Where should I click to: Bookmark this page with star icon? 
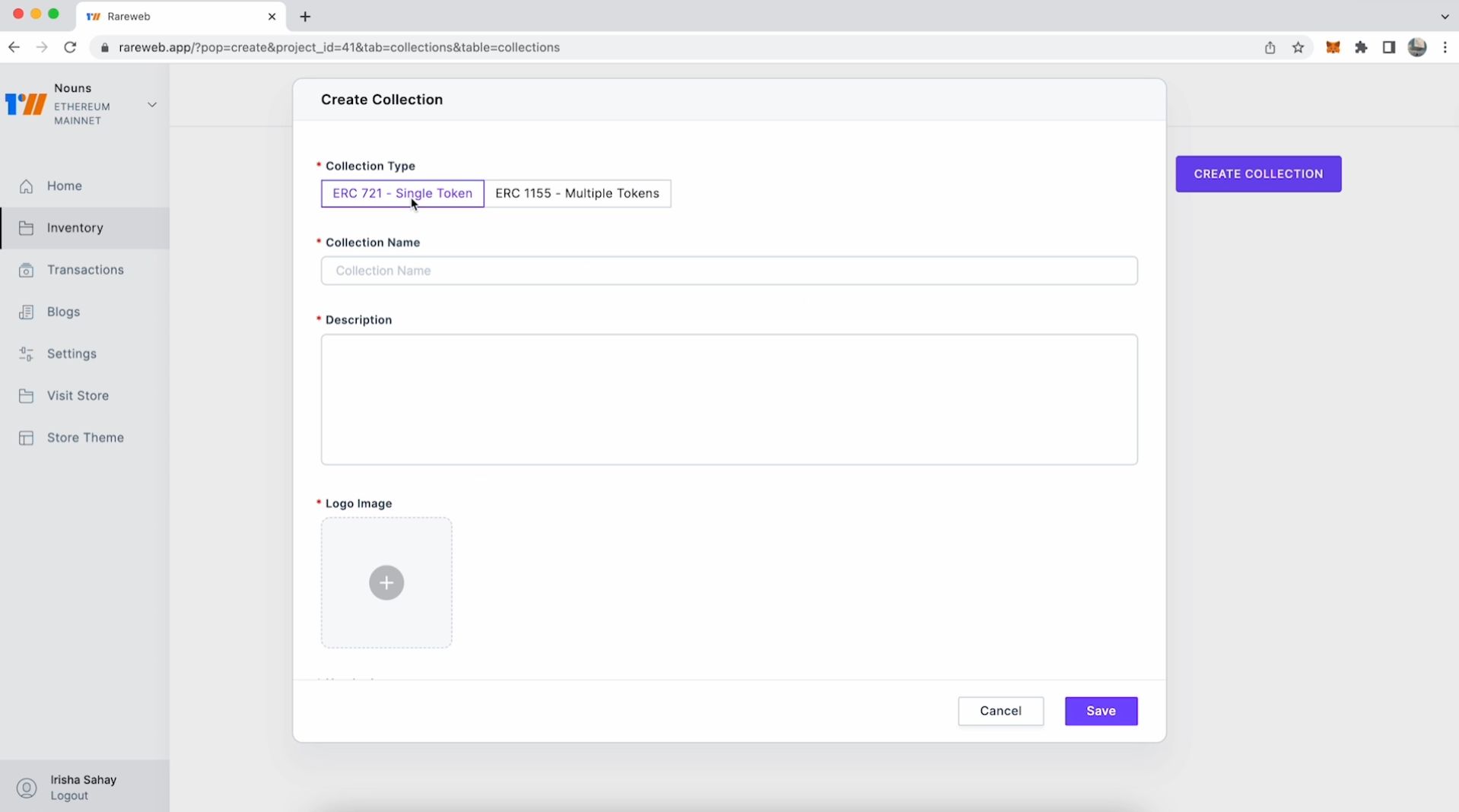click(1298, 47)
